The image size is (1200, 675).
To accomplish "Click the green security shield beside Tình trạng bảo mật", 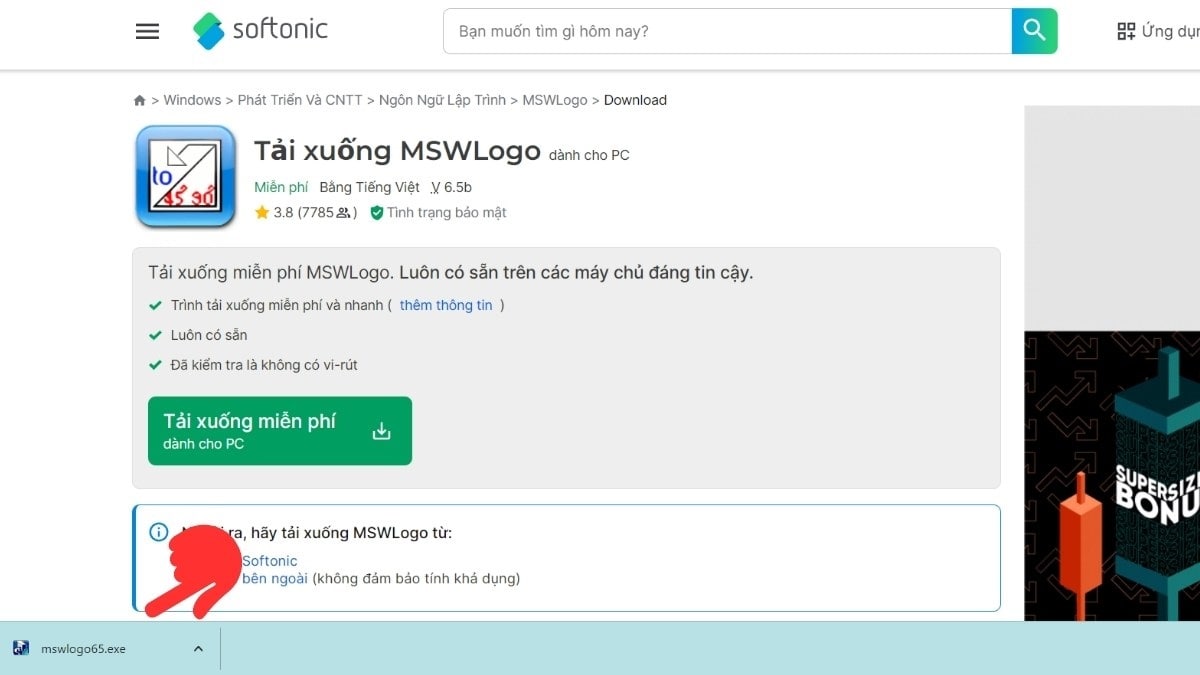I will tap(376, 212).
